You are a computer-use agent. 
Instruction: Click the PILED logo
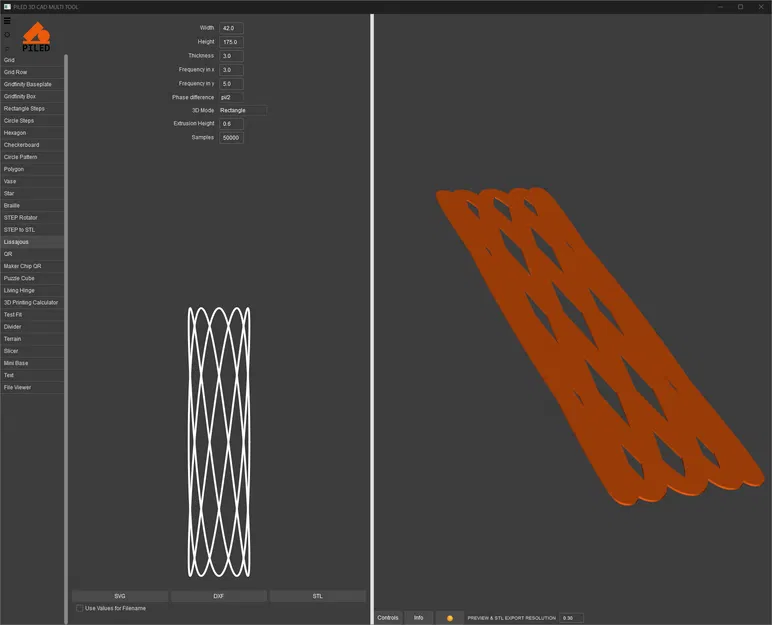(x=36, y=37)
